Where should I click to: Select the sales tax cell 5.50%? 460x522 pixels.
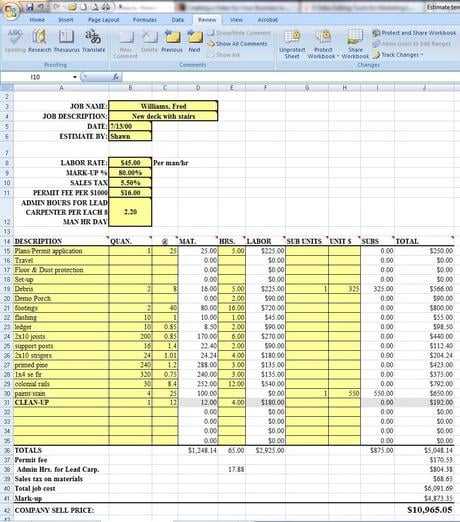130,183
